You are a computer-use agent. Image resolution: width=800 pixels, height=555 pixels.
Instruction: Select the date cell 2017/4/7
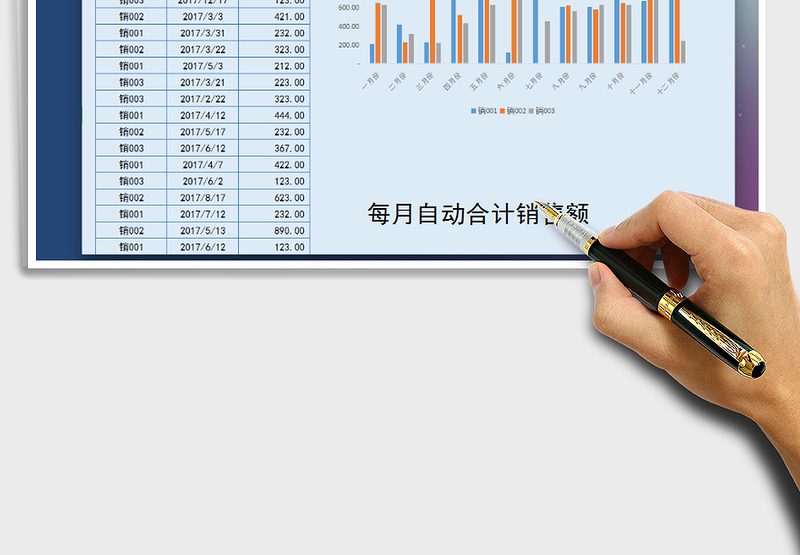(x=203, y=165)
